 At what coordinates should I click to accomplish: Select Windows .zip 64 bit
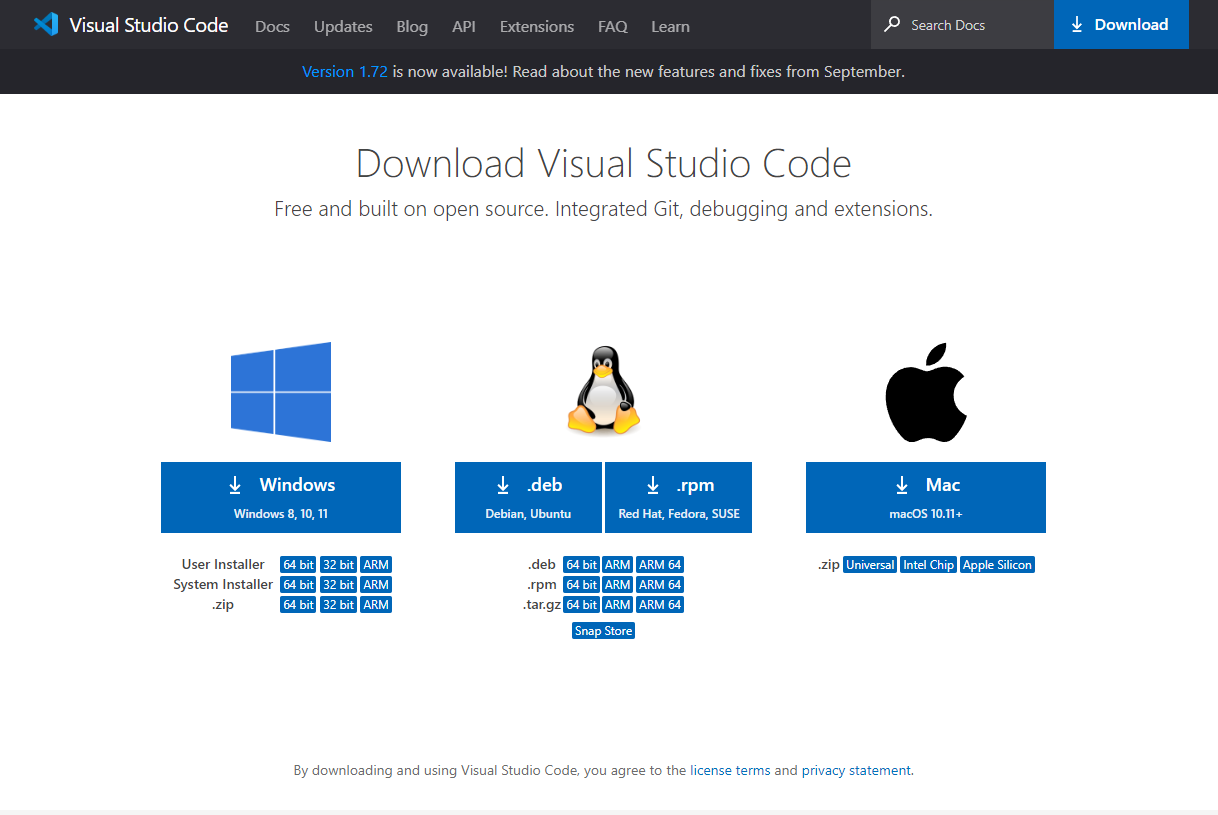coord(298,605)
